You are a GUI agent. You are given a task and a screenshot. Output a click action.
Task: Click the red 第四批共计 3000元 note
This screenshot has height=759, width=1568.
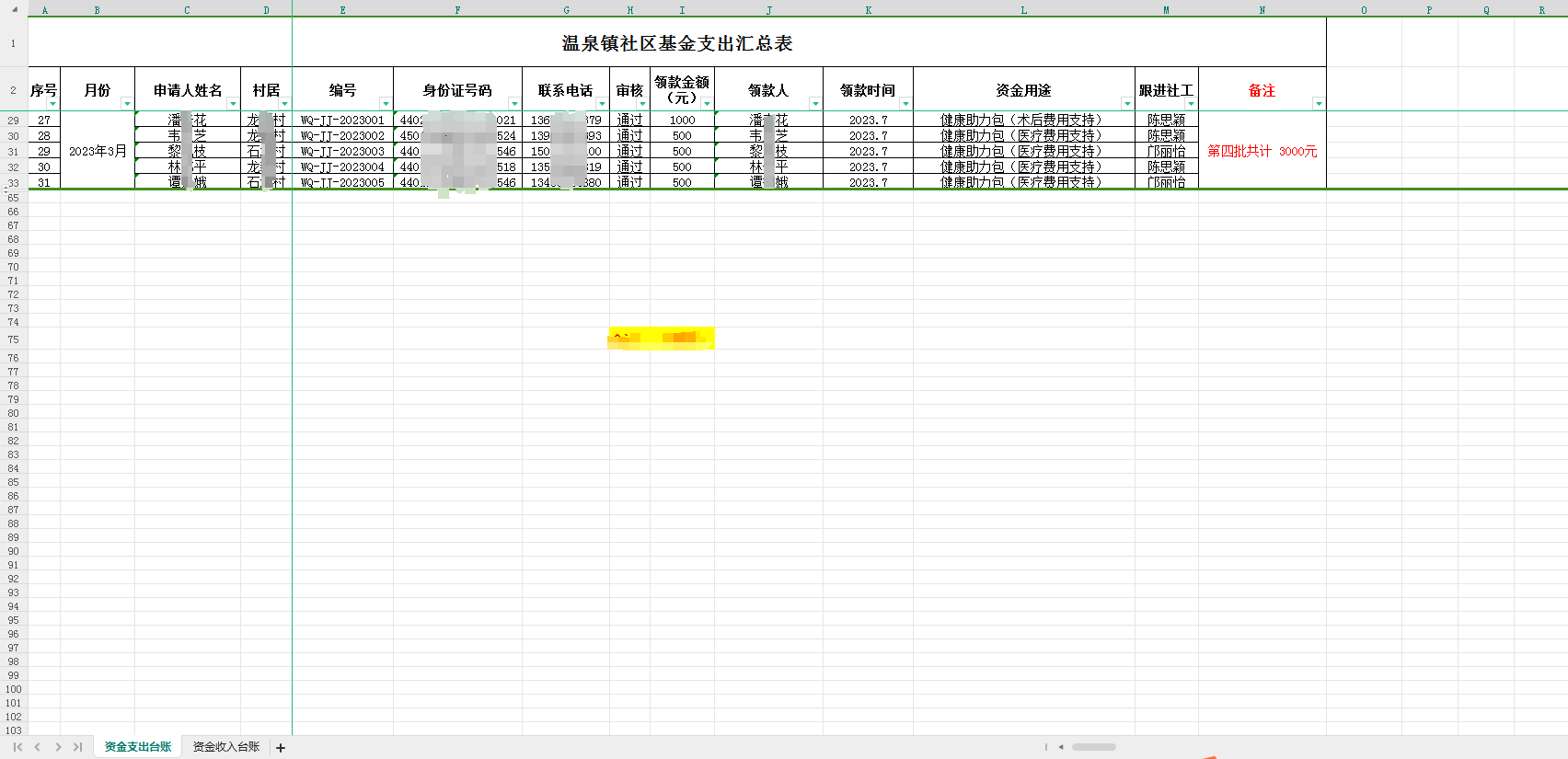tap(1262, 151)
